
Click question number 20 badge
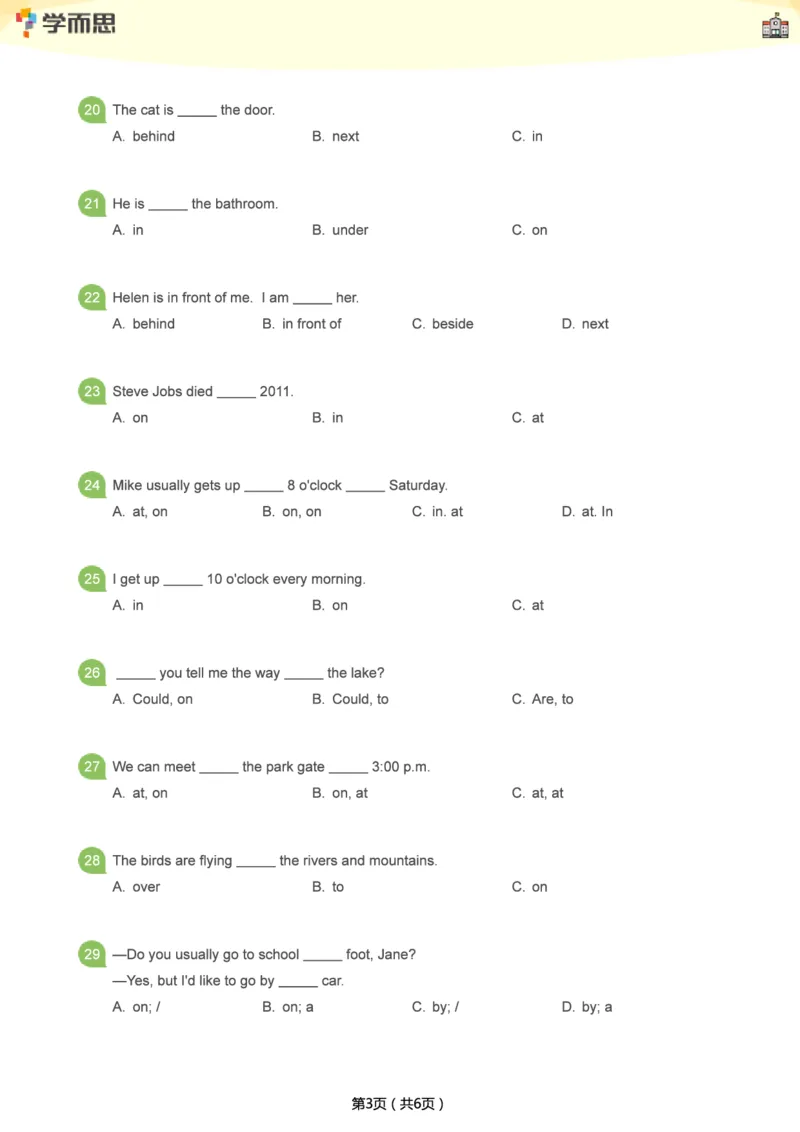point(92,110)
